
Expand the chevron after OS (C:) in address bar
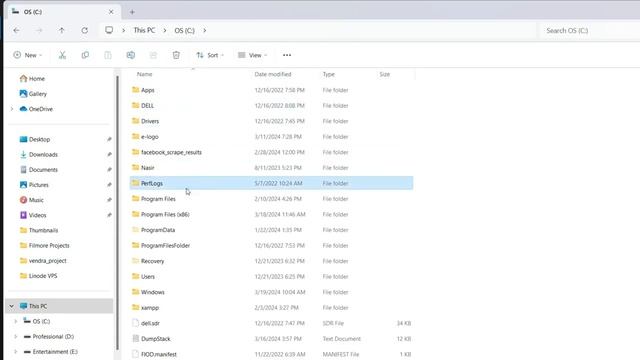204,31
